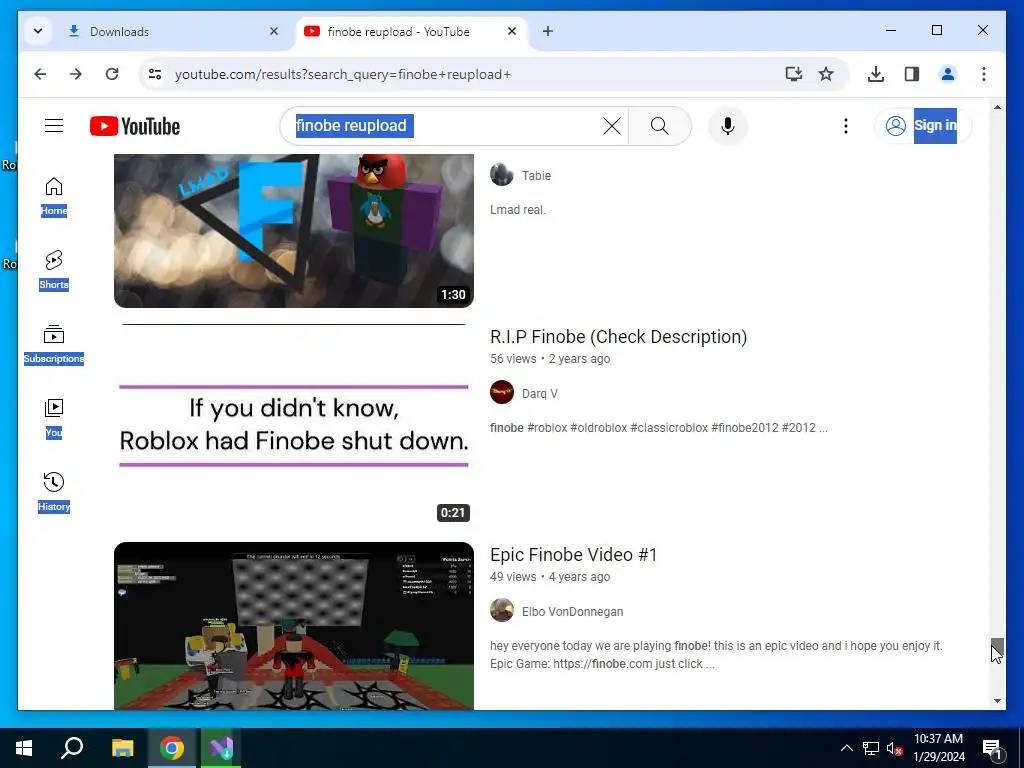
Task: Click the muted volume tray icon
Action: [x=894, y=748]
